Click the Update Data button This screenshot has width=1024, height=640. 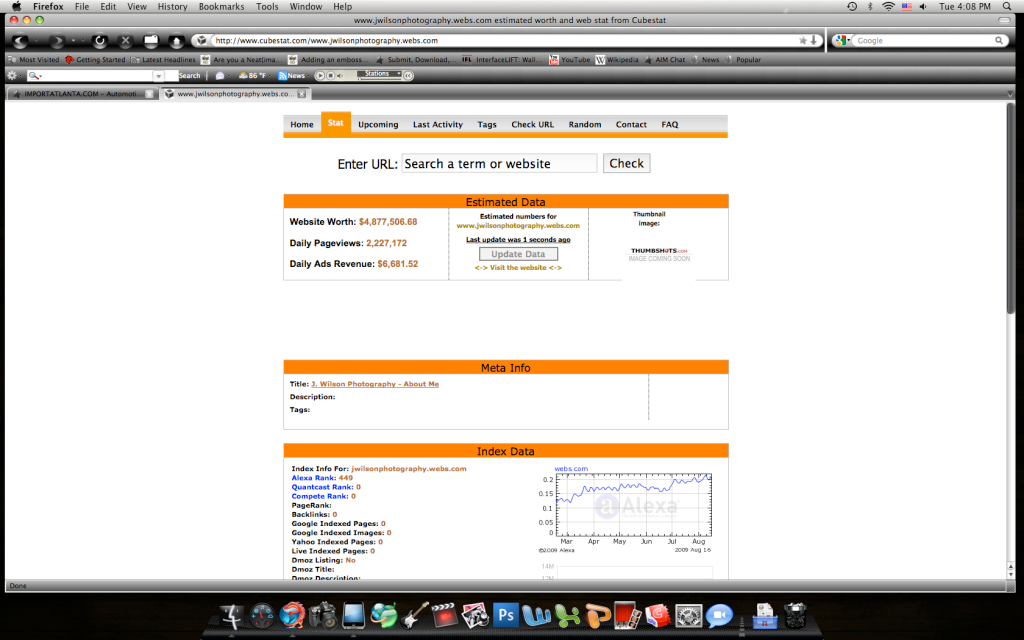(x=518, y=254)
